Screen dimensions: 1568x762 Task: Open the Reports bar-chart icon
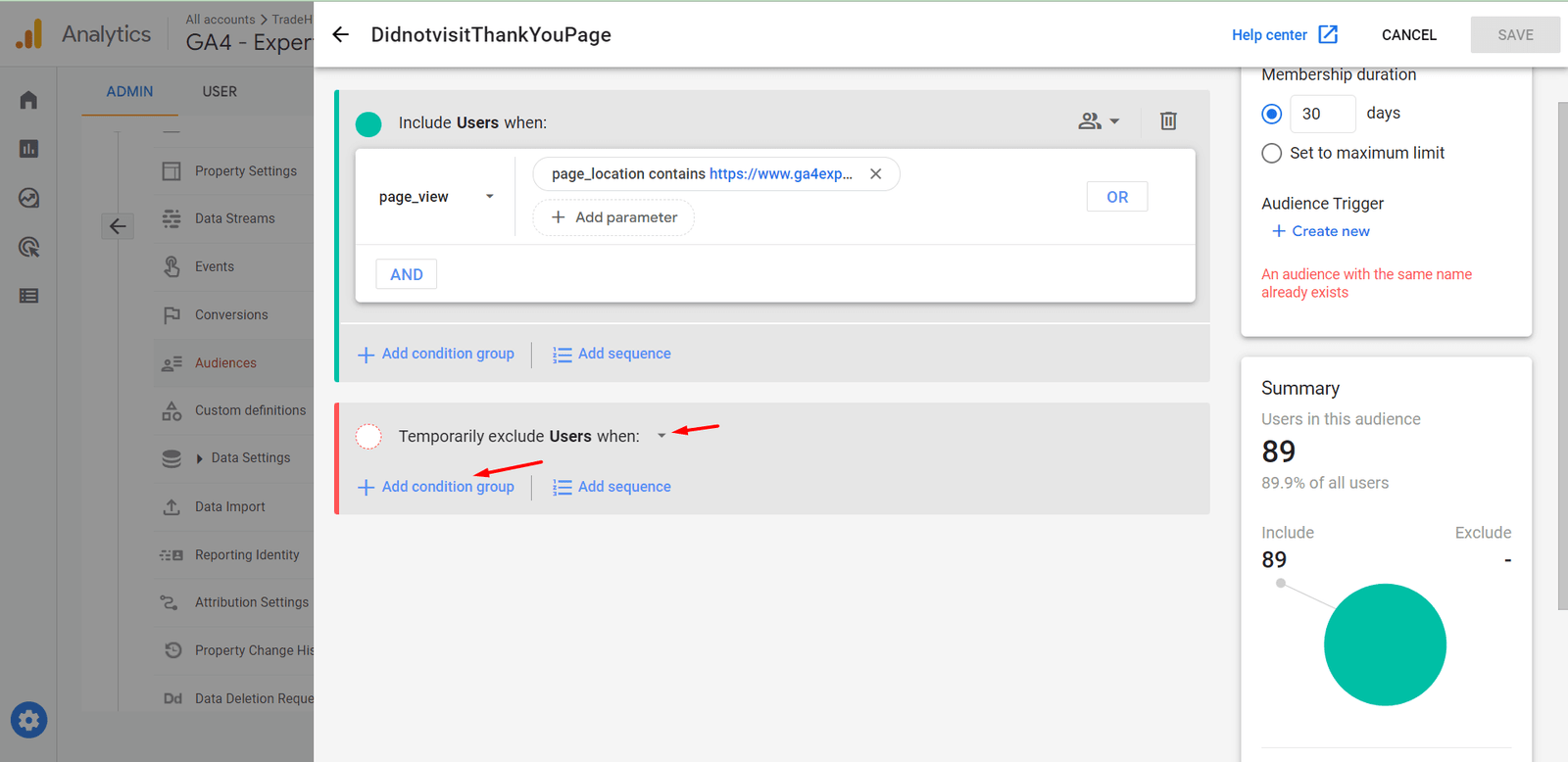tap(28, 149)
